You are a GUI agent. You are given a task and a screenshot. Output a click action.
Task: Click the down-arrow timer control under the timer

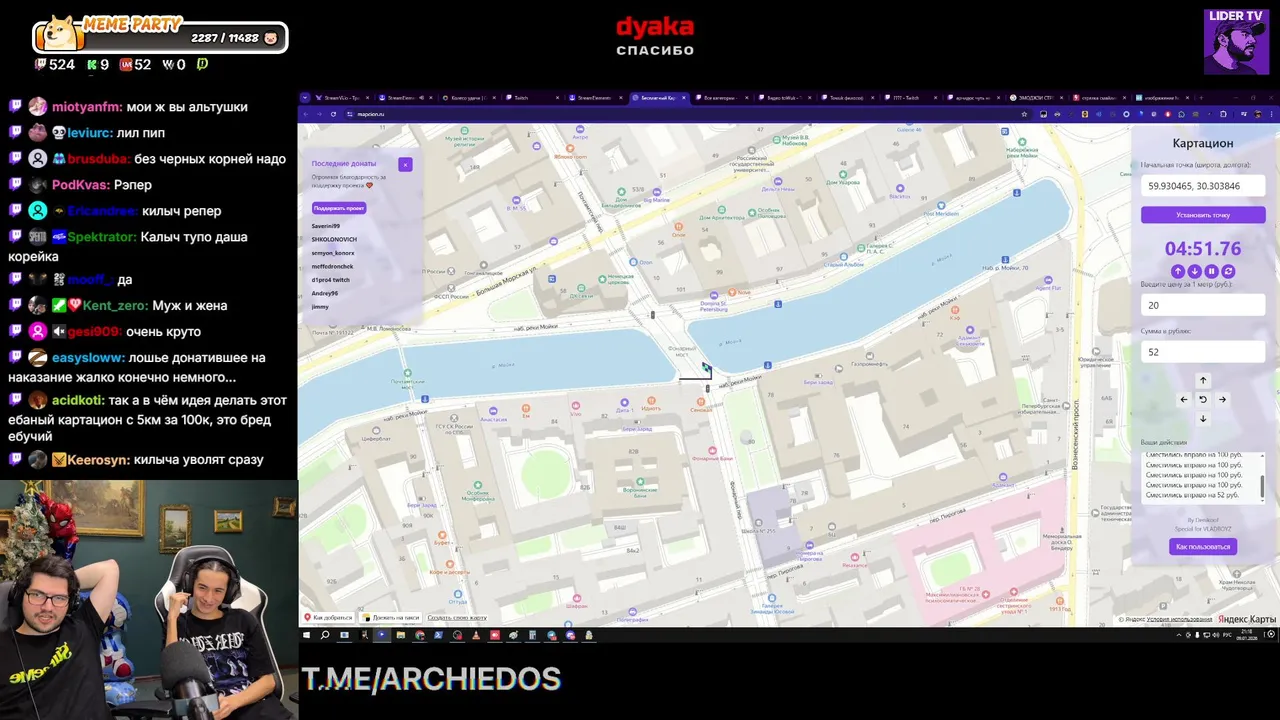point(1194,271)
